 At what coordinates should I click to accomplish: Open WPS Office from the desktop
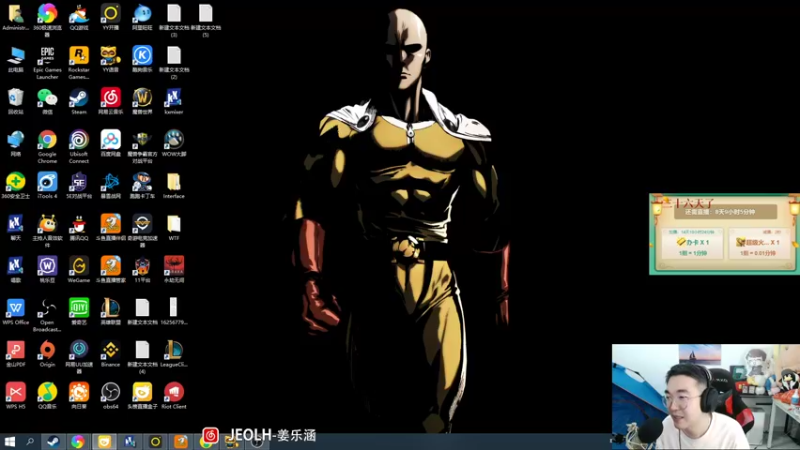tap(15, 312)
